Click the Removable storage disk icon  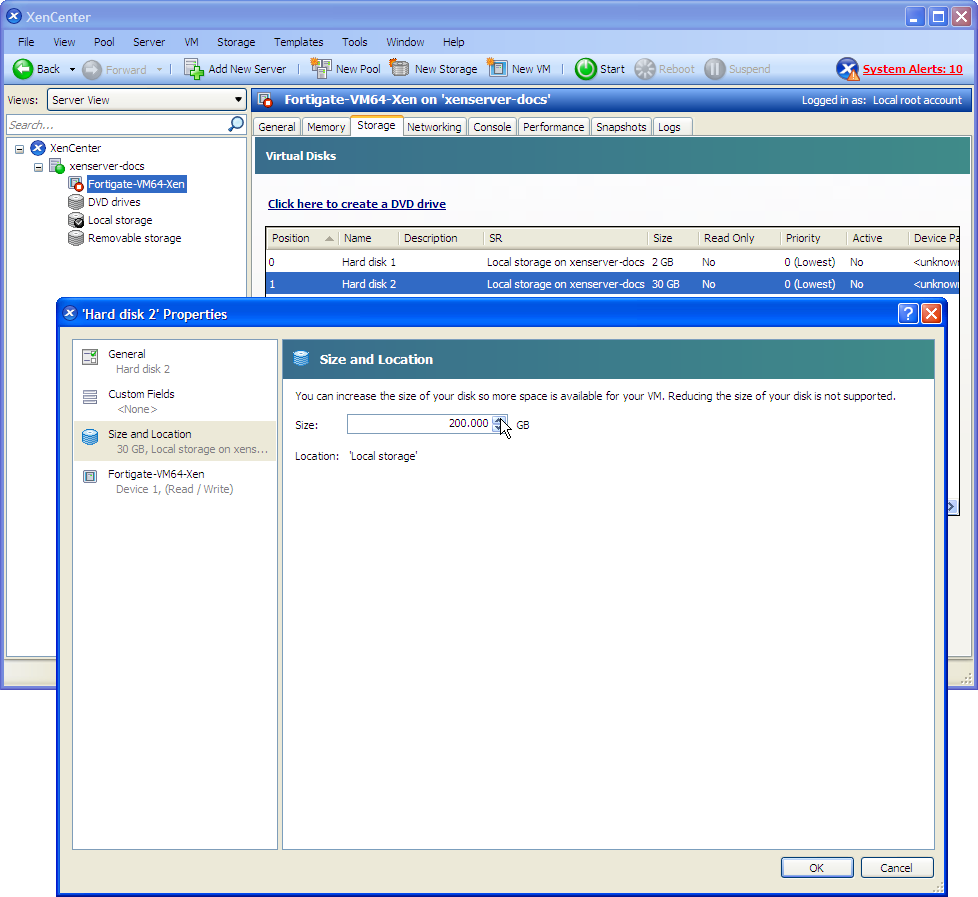pos(75,238)
